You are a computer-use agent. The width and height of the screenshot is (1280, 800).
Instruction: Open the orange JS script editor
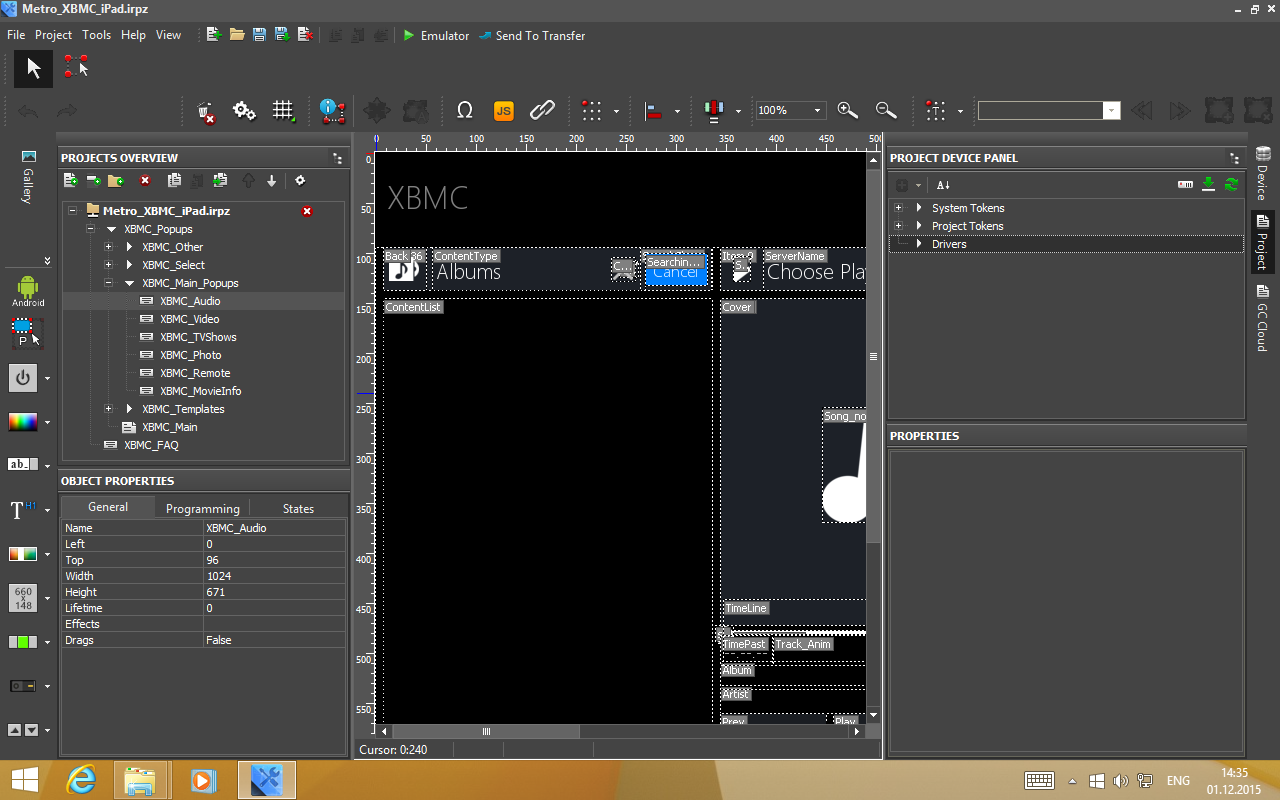pos(503,111)
